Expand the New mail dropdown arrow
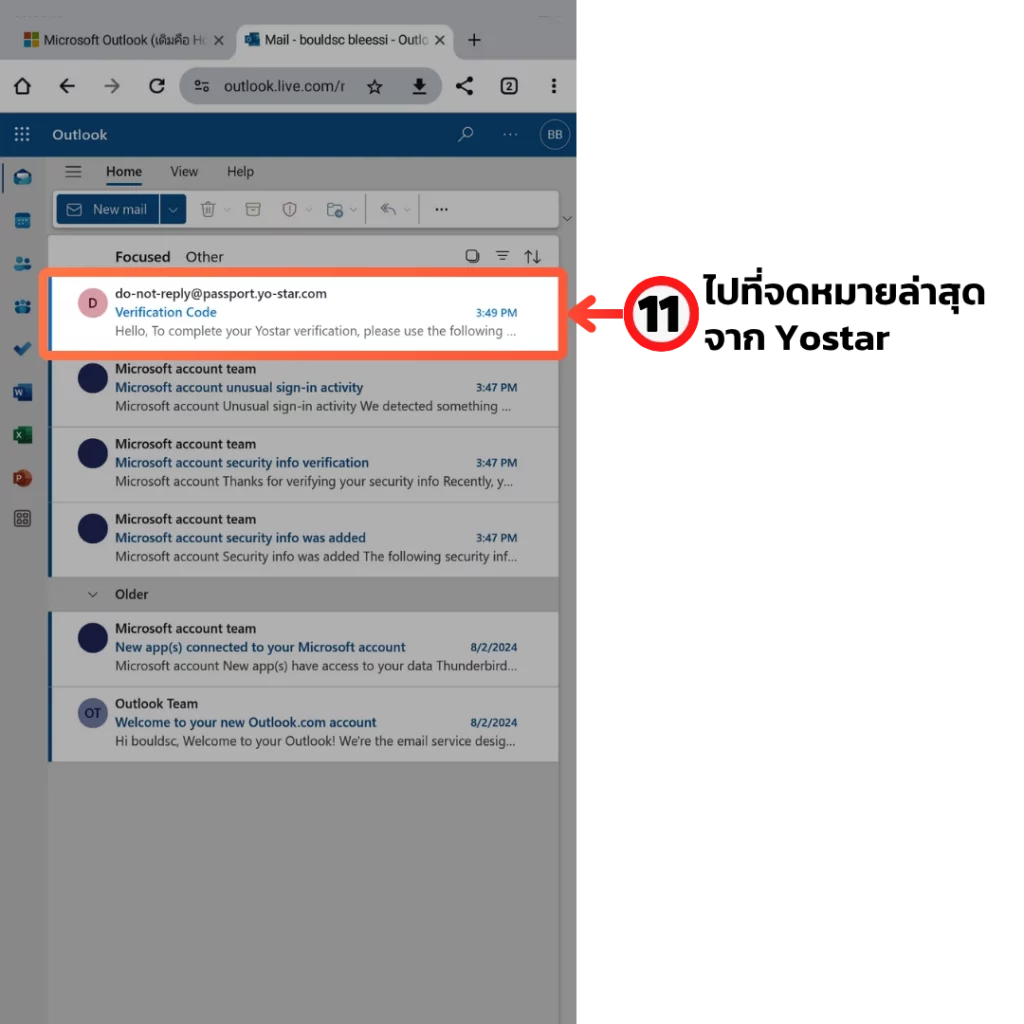 pos(173,210)
